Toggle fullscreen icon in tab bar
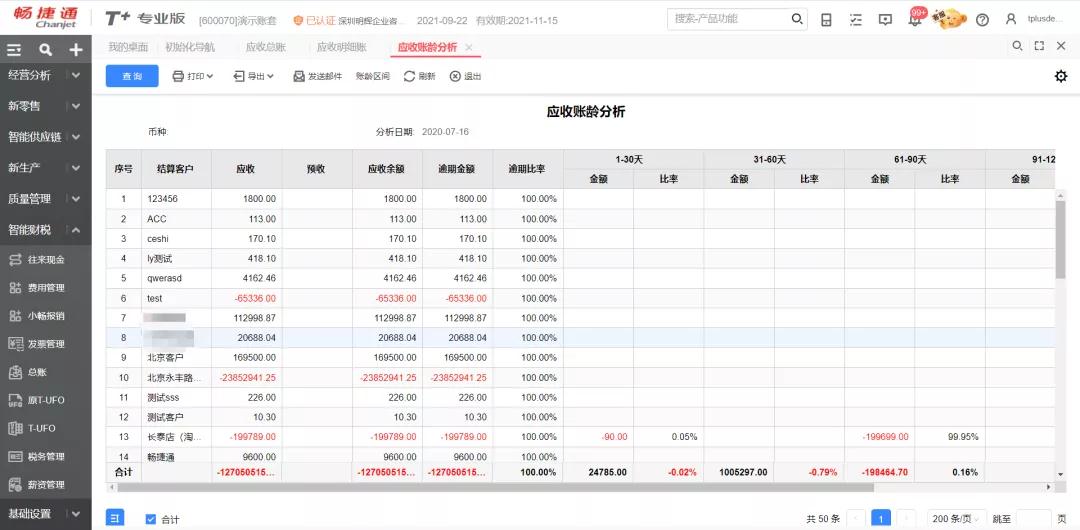The image size is (1080, 530). click(1039, 46)
